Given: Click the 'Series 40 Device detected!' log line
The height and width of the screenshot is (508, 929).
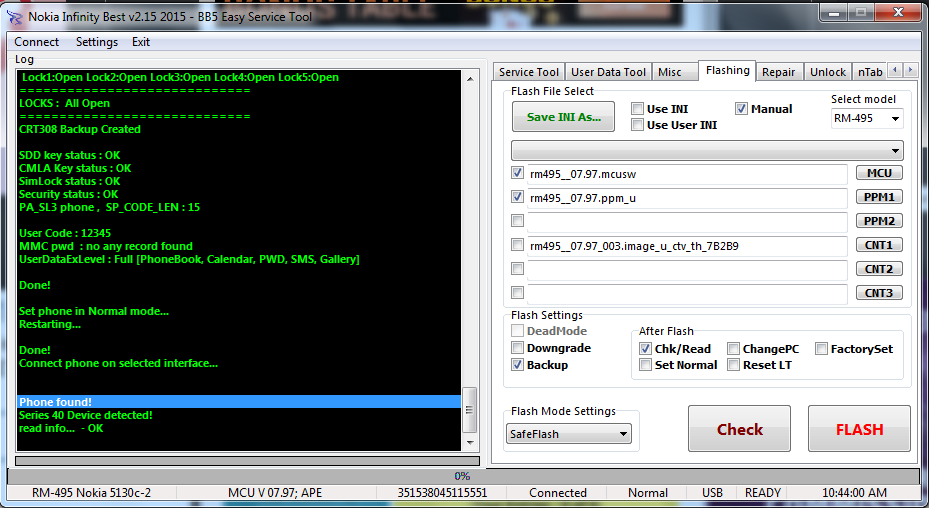Looking at the screenshot, I should tap(85, 415).
